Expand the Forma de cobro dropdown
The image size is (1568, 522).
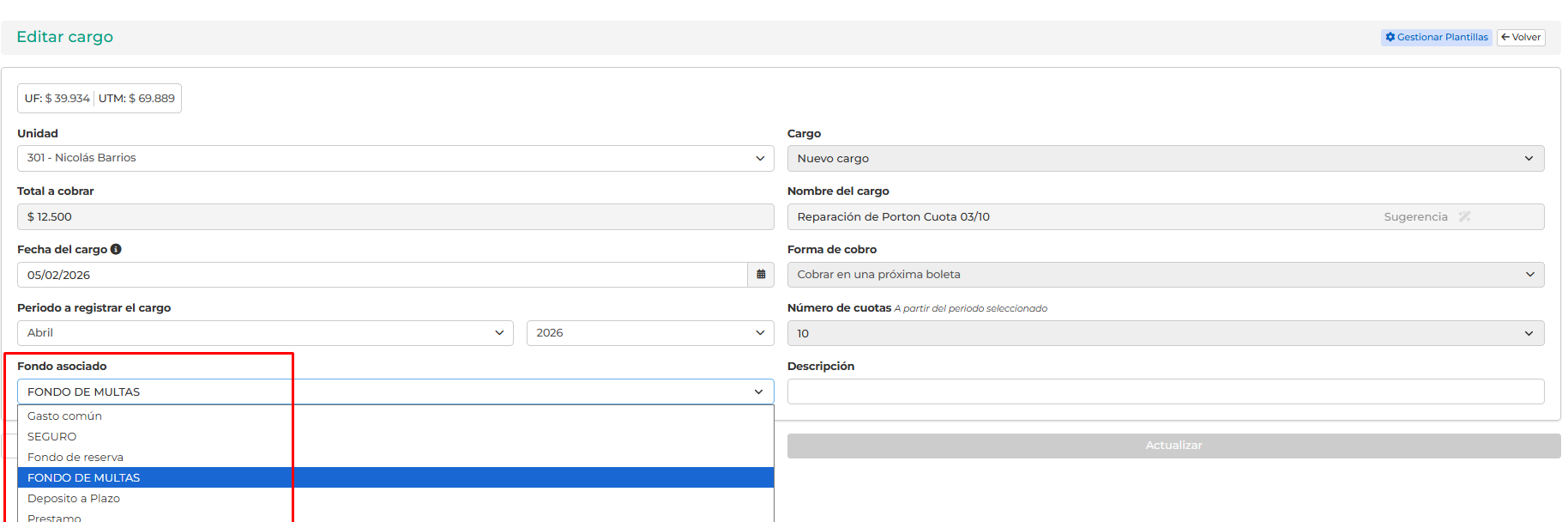[1165, 275]
